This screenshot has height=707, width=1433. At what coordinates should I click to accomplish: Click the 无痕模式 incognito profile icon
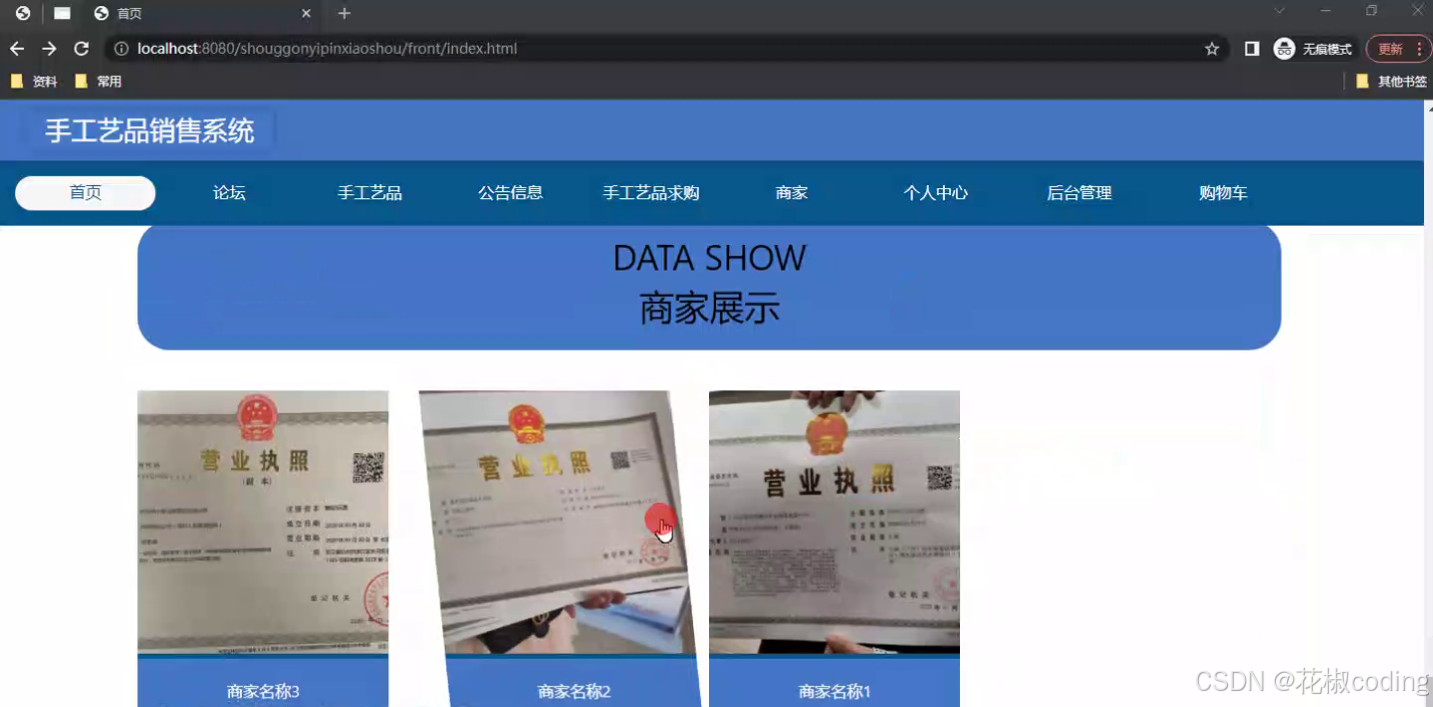pyautogui.click(x=1283, y=48)
